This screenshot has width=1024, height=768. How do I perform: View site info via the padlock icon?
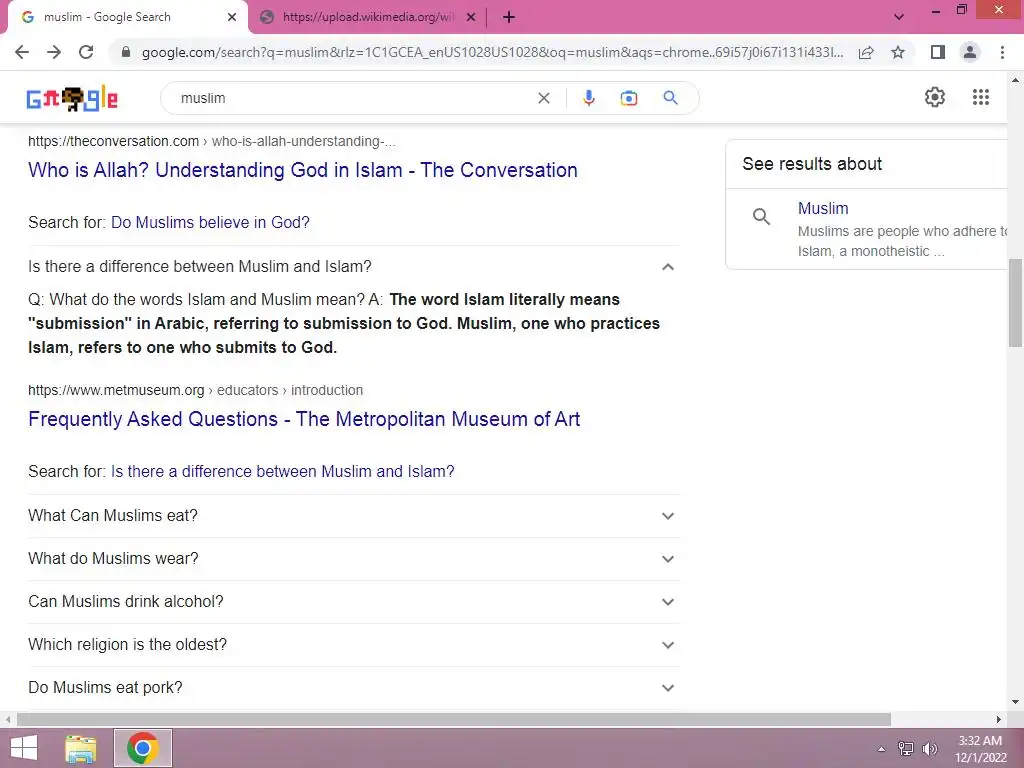126,52
